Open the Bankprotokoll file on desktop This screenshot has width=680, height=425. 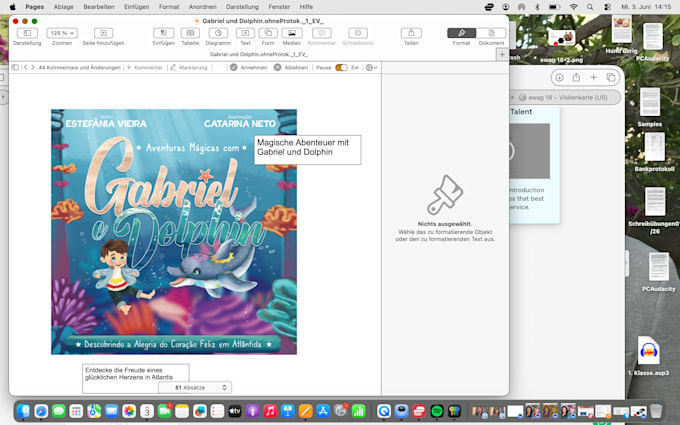(654, 152)
